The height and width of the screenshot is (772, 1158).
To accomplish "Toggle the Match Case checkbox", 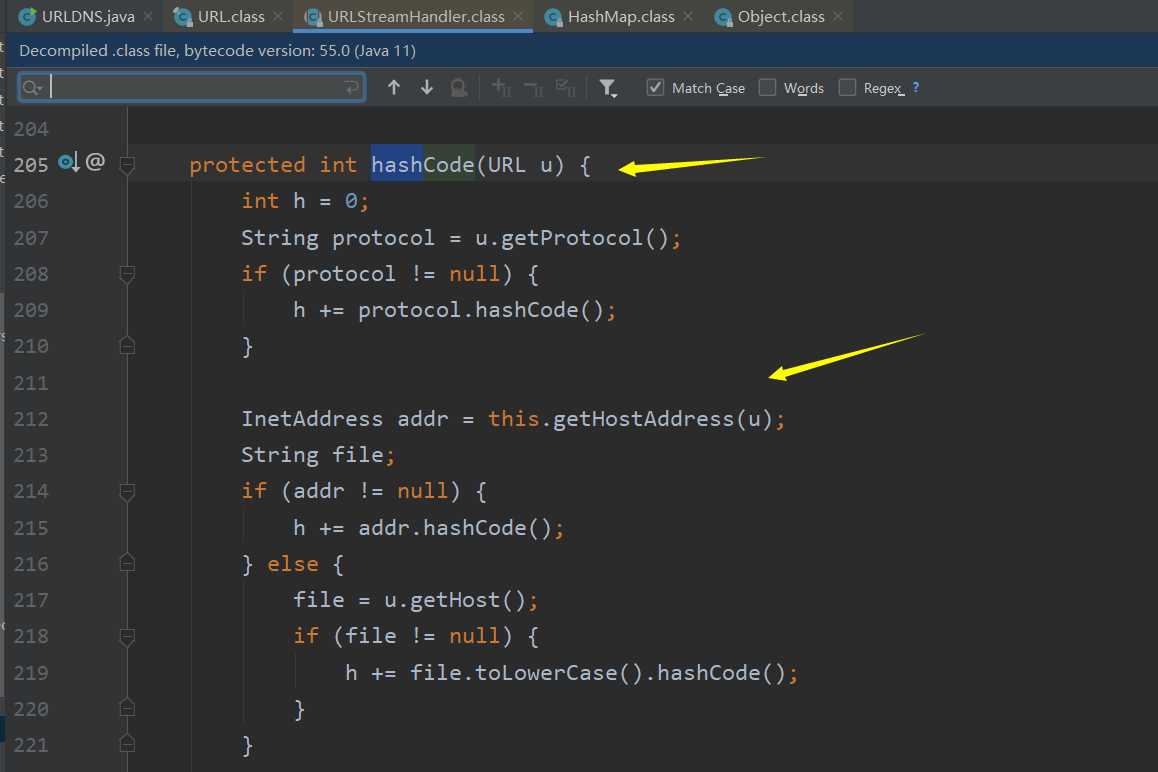I will (x=654, y=88).
